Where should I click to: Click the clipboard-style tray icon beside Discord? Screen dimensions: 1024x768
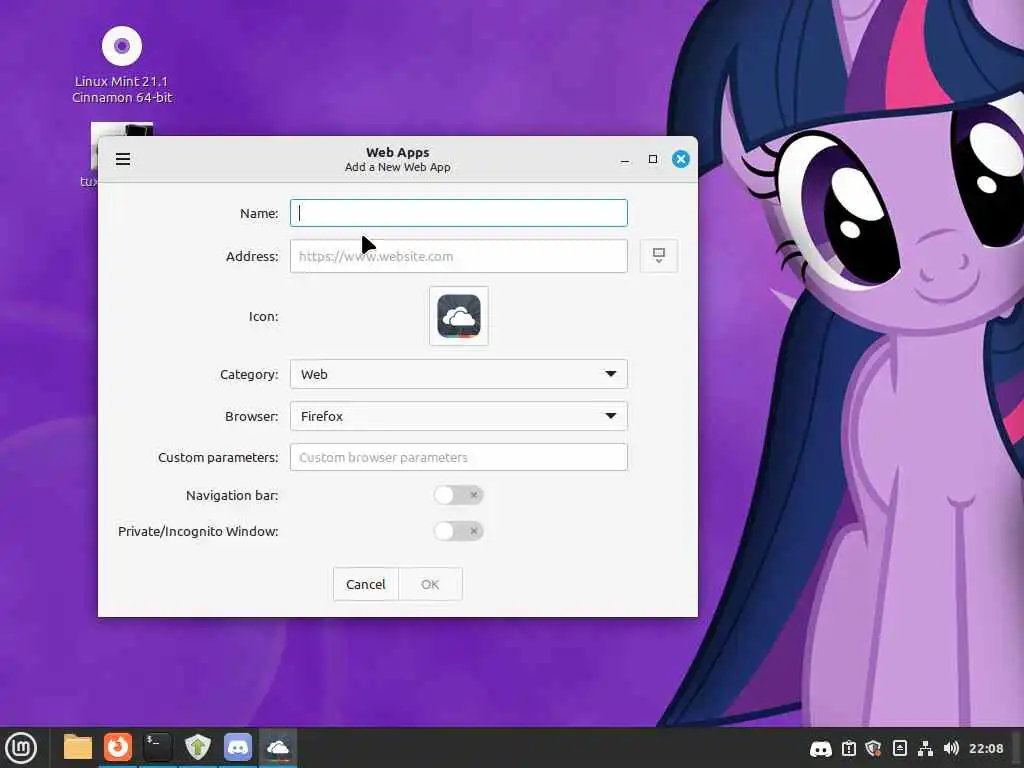point(848,748)
